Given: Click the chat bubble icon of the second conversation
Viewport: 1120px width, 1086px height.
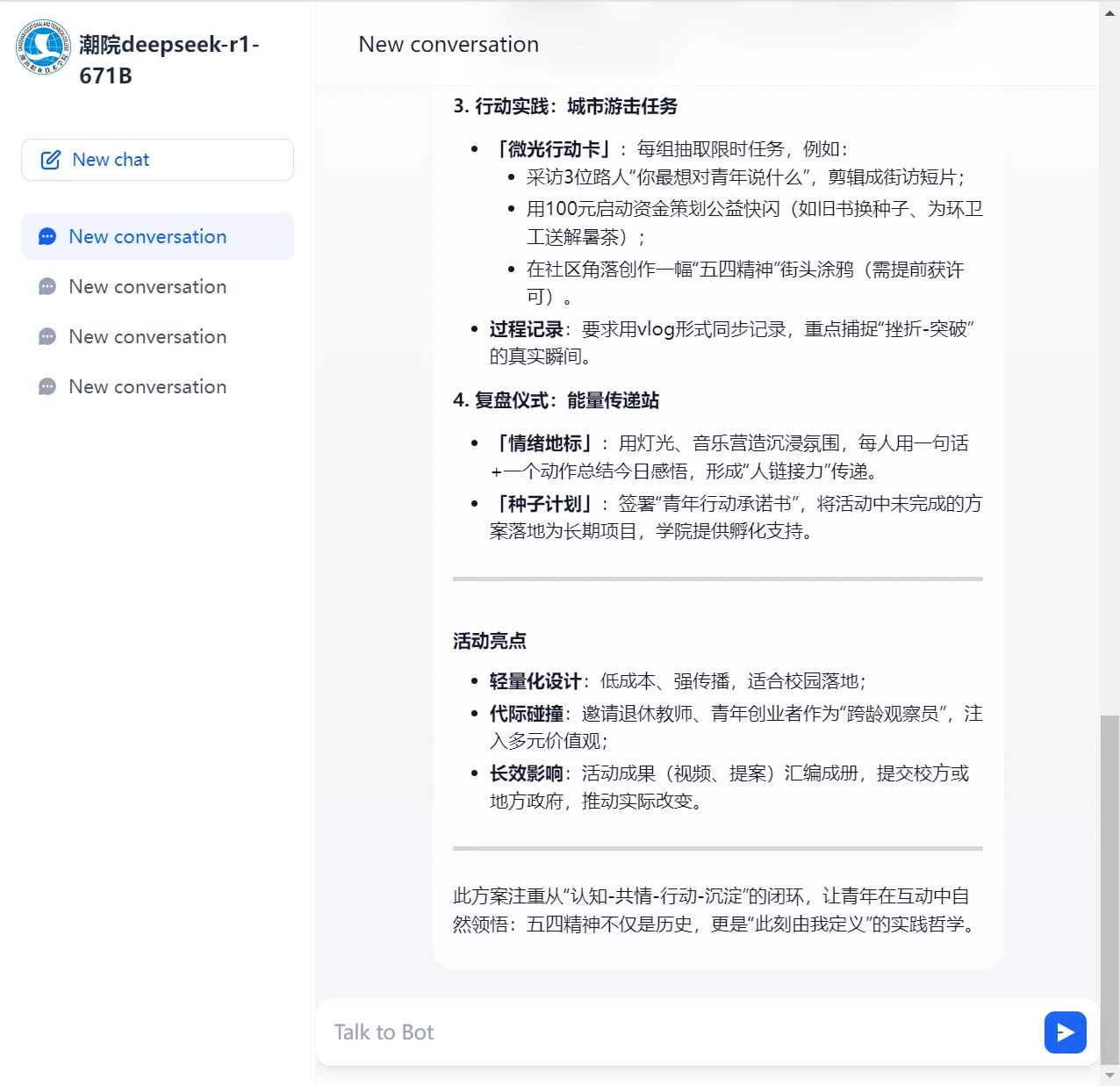Looking at the screenshot, I should coord(47,287).
